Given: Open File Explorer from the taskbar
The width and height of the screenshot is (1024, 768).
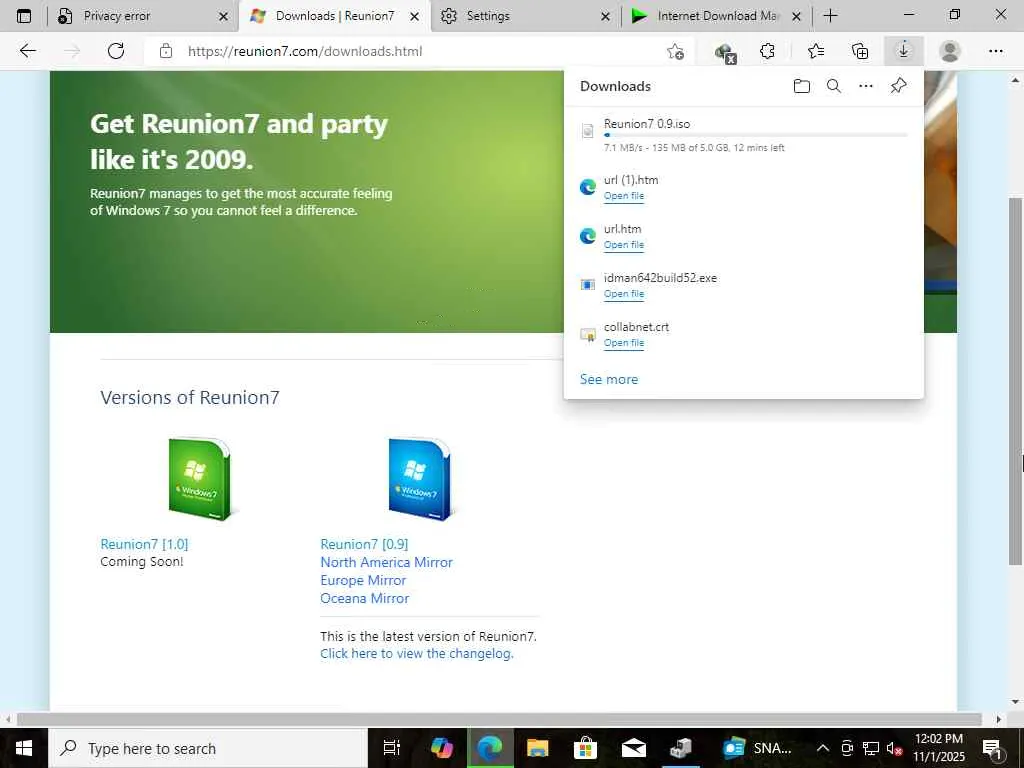Looking at the screenshot, I should pos(537,748).
